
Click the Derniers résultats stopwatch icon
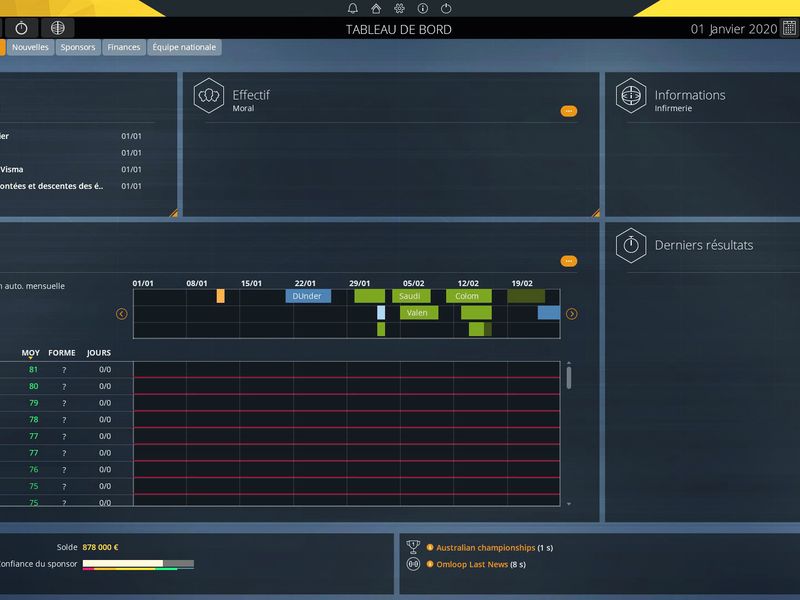click(x=631, y=245)
